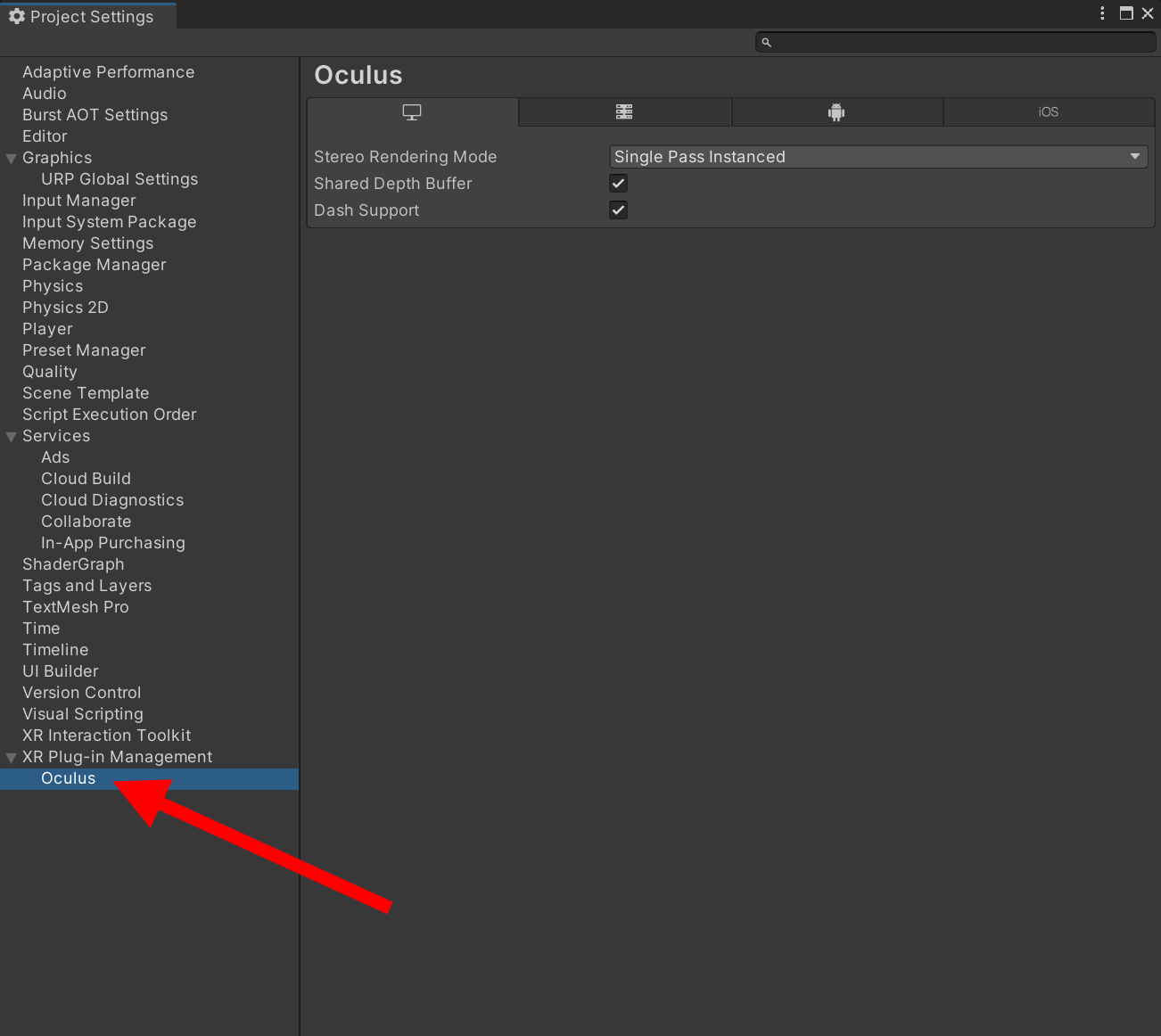Collapse the XR Plug-in Management section
Viewport: 1161px width, 1036px height.
click(x=12, y=758)
